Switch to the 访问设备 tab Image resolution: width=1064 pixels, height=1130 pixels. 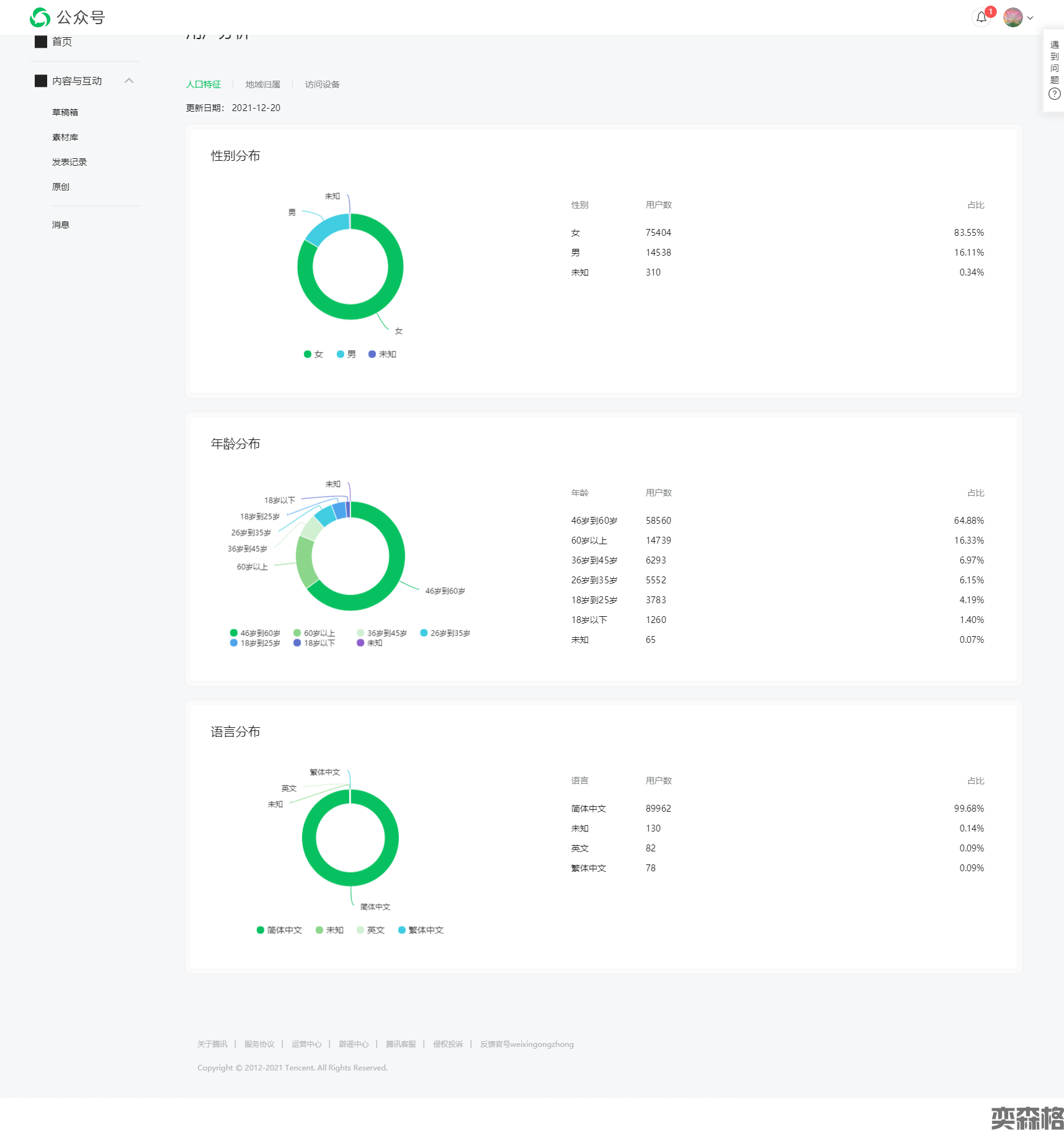point(322,84)
